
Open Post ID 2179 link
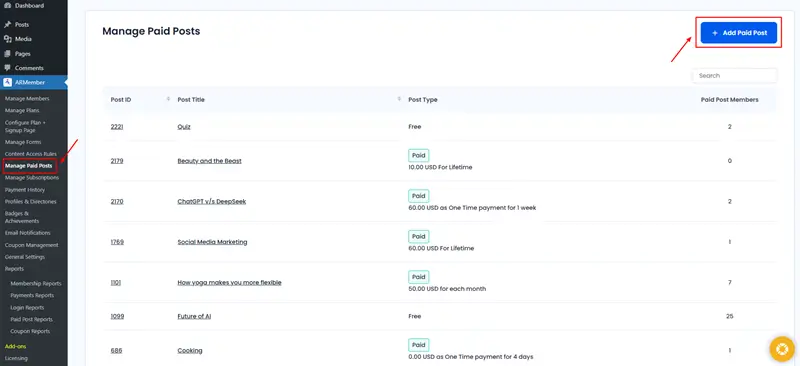[x=117, y=161]
